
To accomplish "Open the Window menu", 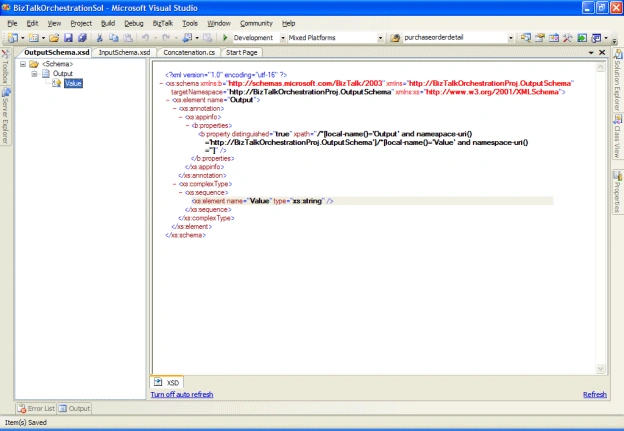I will [219, 23].
